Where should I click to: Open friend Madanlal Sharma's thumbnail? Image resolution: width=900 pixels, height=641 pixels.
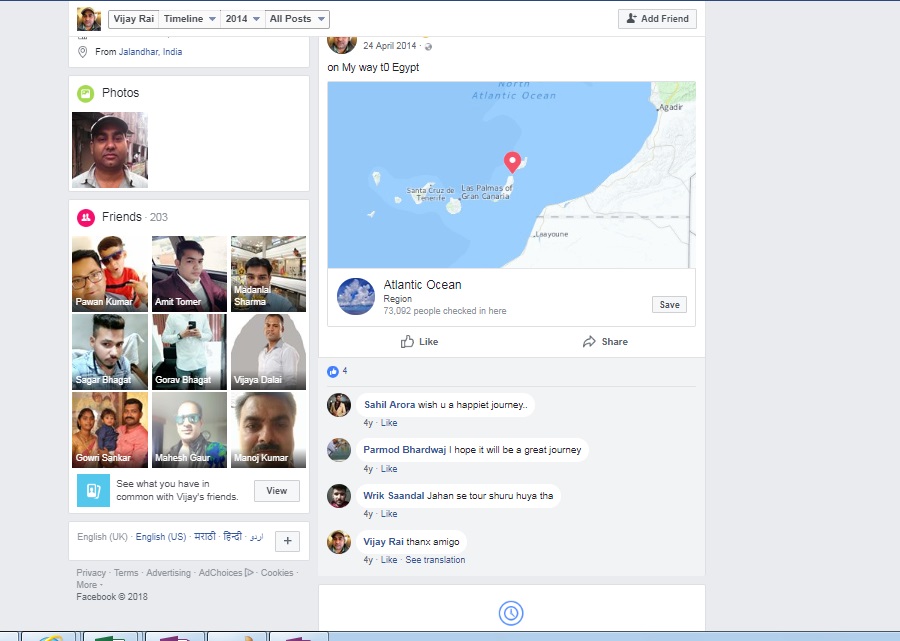click(x=269, y=274)
